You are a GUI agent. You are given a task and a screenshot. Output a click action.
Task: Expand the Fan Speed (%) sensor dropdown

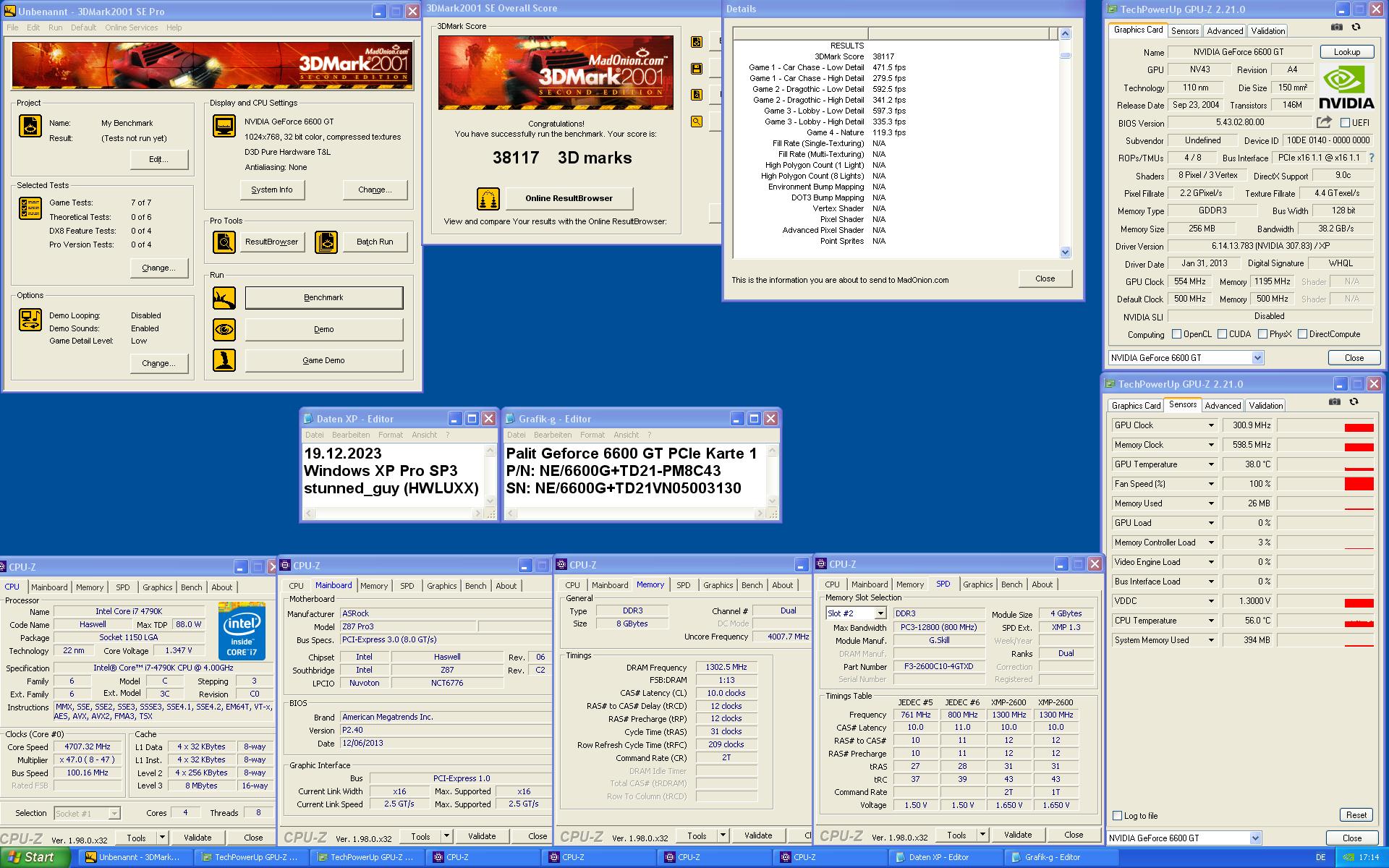(x=1211, y=484)
